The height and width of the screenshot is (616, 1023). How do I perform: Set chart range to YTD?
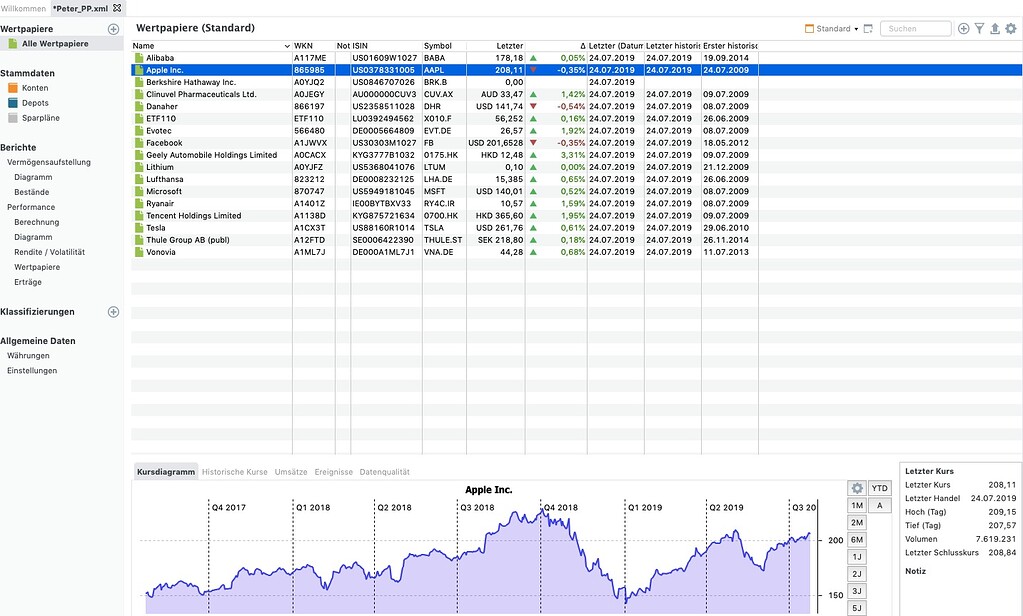coord(879,488)
